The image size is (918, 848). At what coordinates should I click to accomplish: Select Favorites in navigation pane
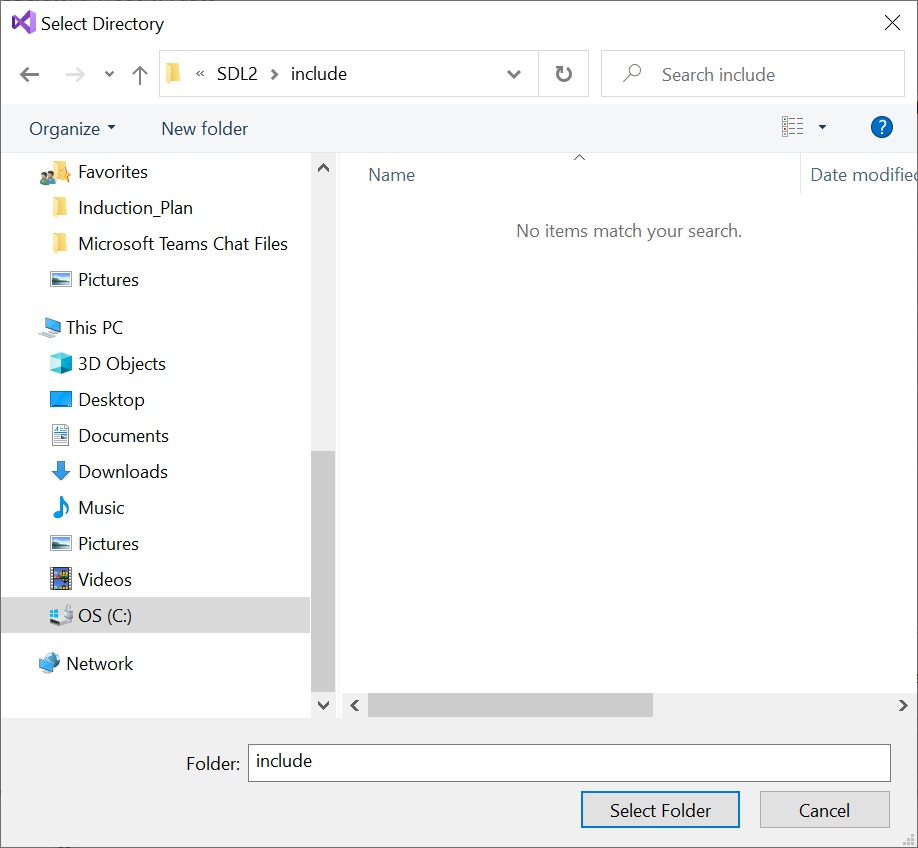tap(112, 172)
